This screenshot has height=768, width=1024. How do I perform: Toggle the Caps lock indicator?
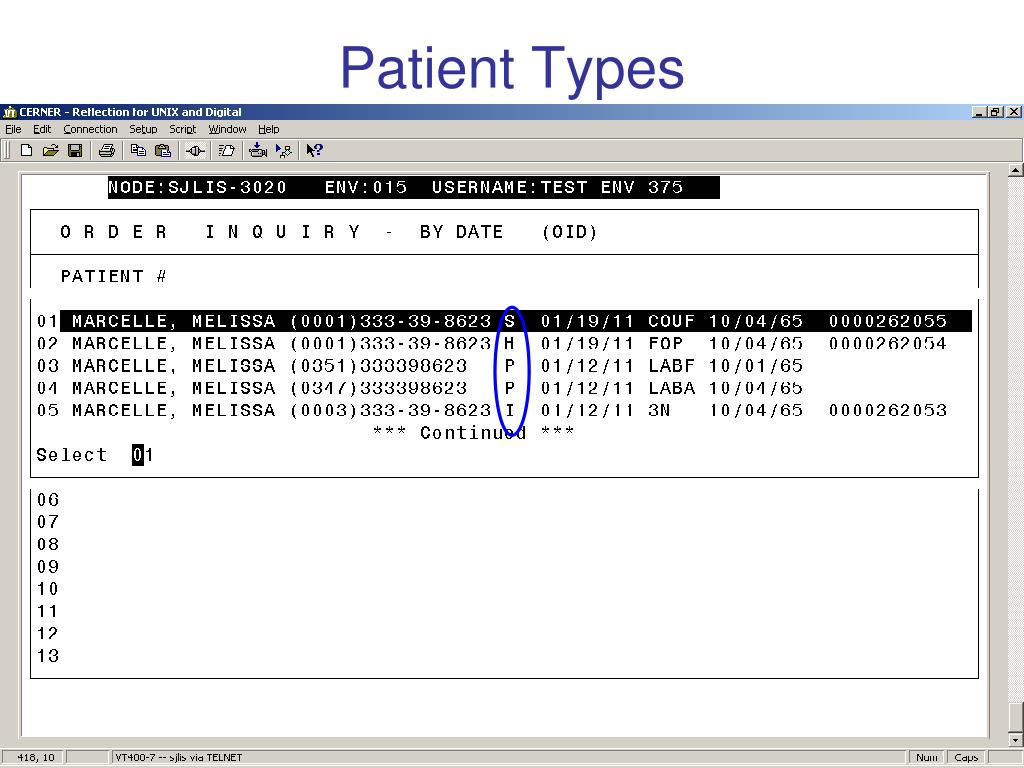tap(965, 757)
